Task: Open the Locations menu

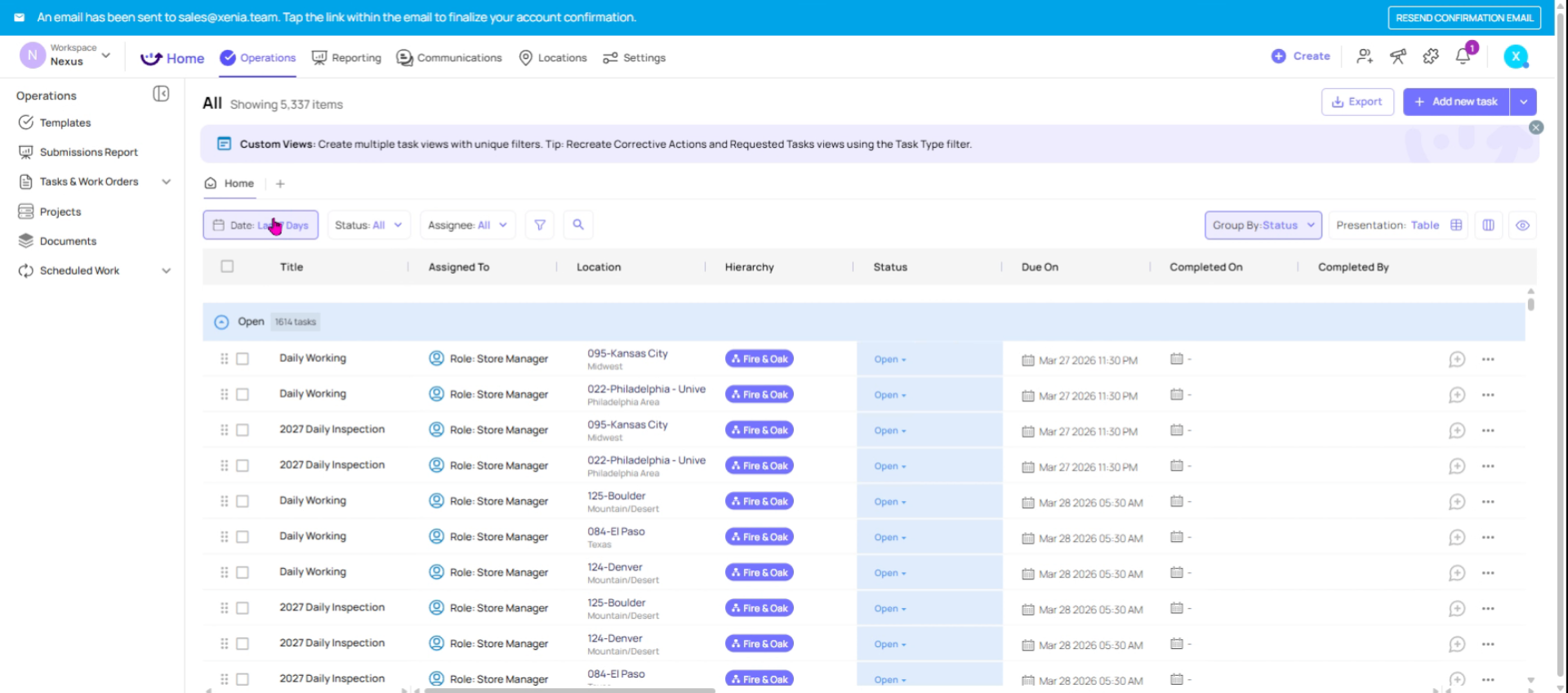Action: (553, 57)
